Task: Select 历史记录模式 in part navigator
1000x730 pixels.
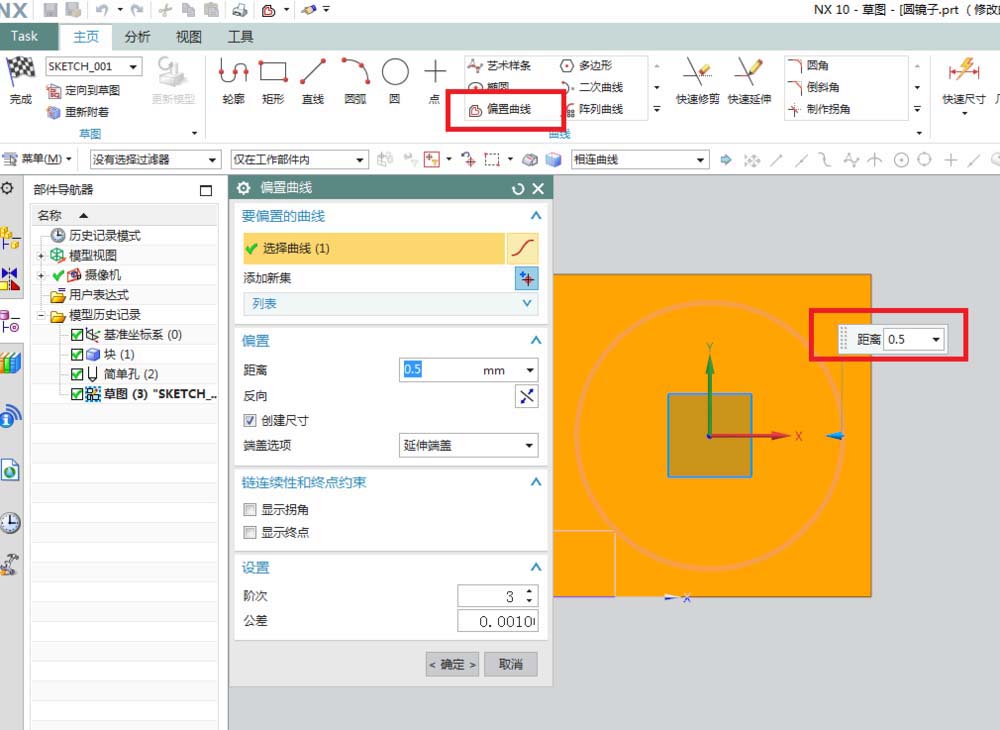Action: point(104,236)
